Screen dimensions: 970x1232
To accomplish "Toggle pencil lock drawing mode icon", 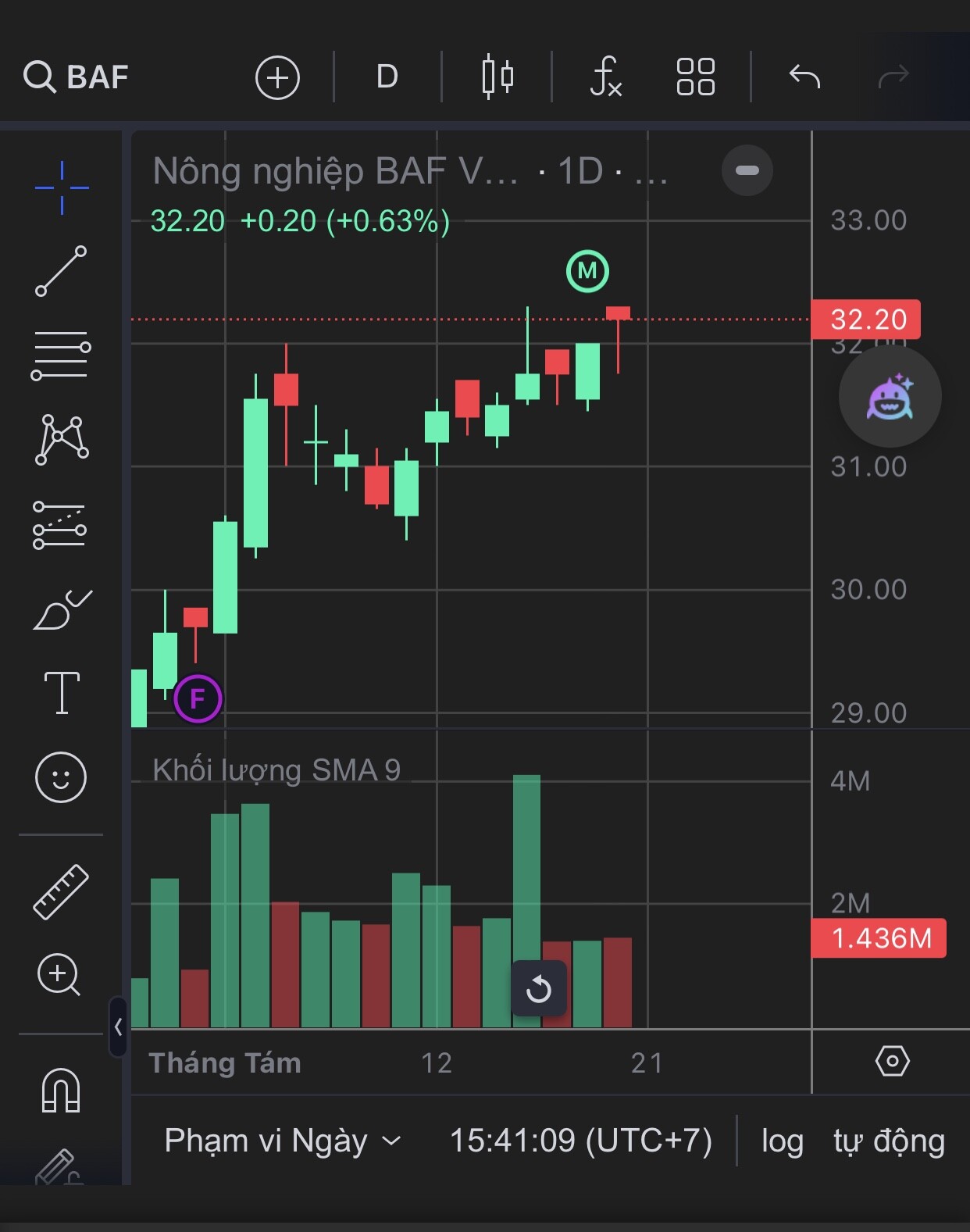I will pyautogui.click(x=59, y=1167).
